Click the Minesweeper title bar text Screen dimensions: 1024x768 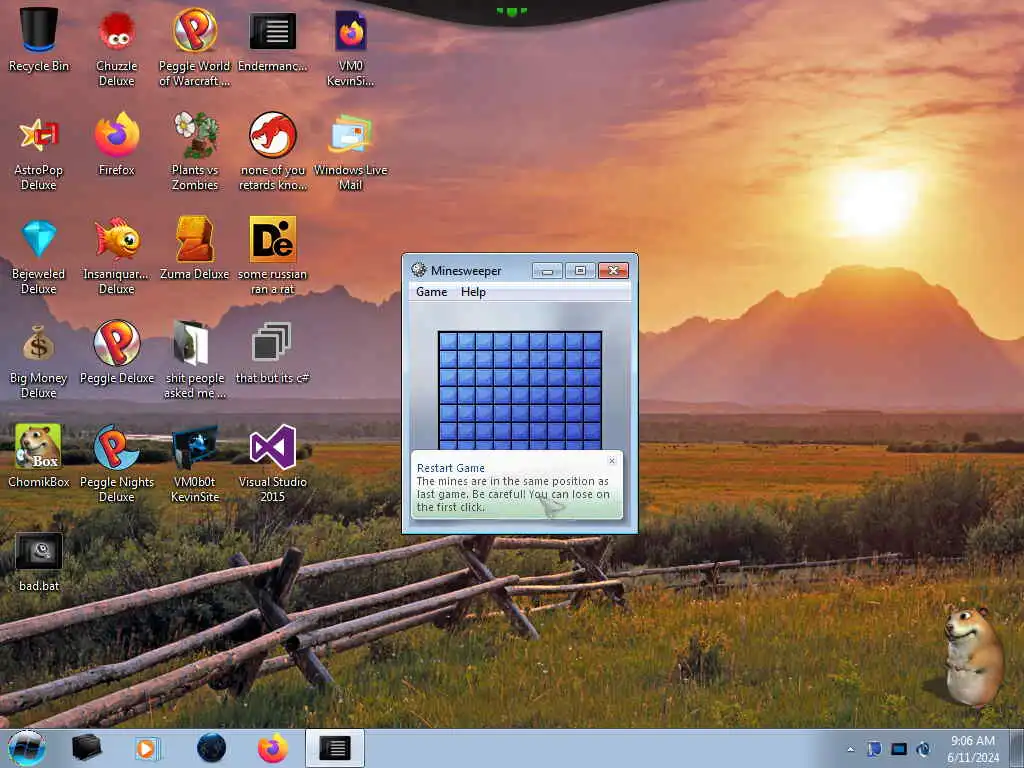(466, 270)
